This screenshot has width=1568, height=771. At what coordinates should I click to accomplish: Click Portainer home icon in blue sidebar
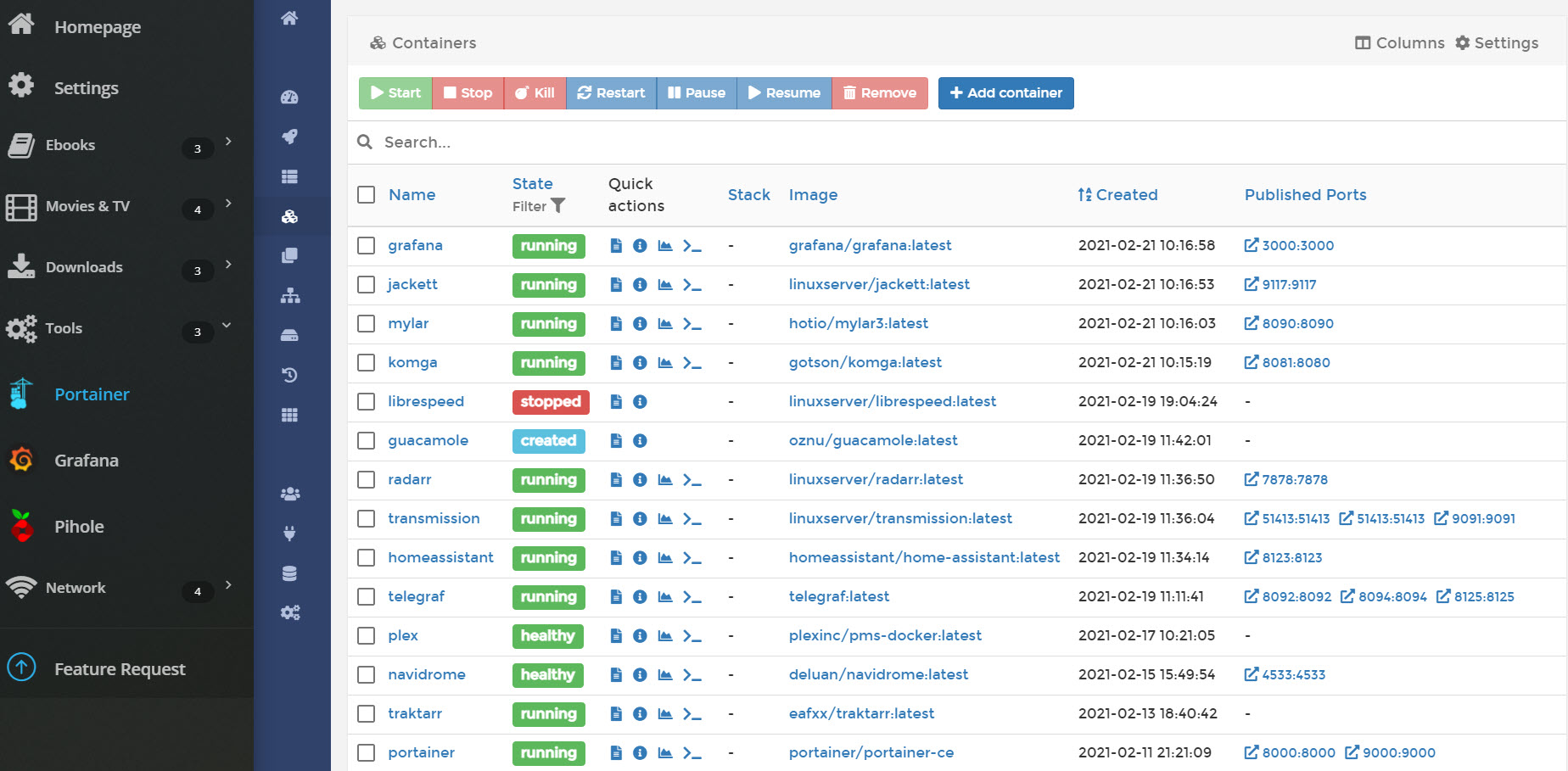(x=289, y=18)
